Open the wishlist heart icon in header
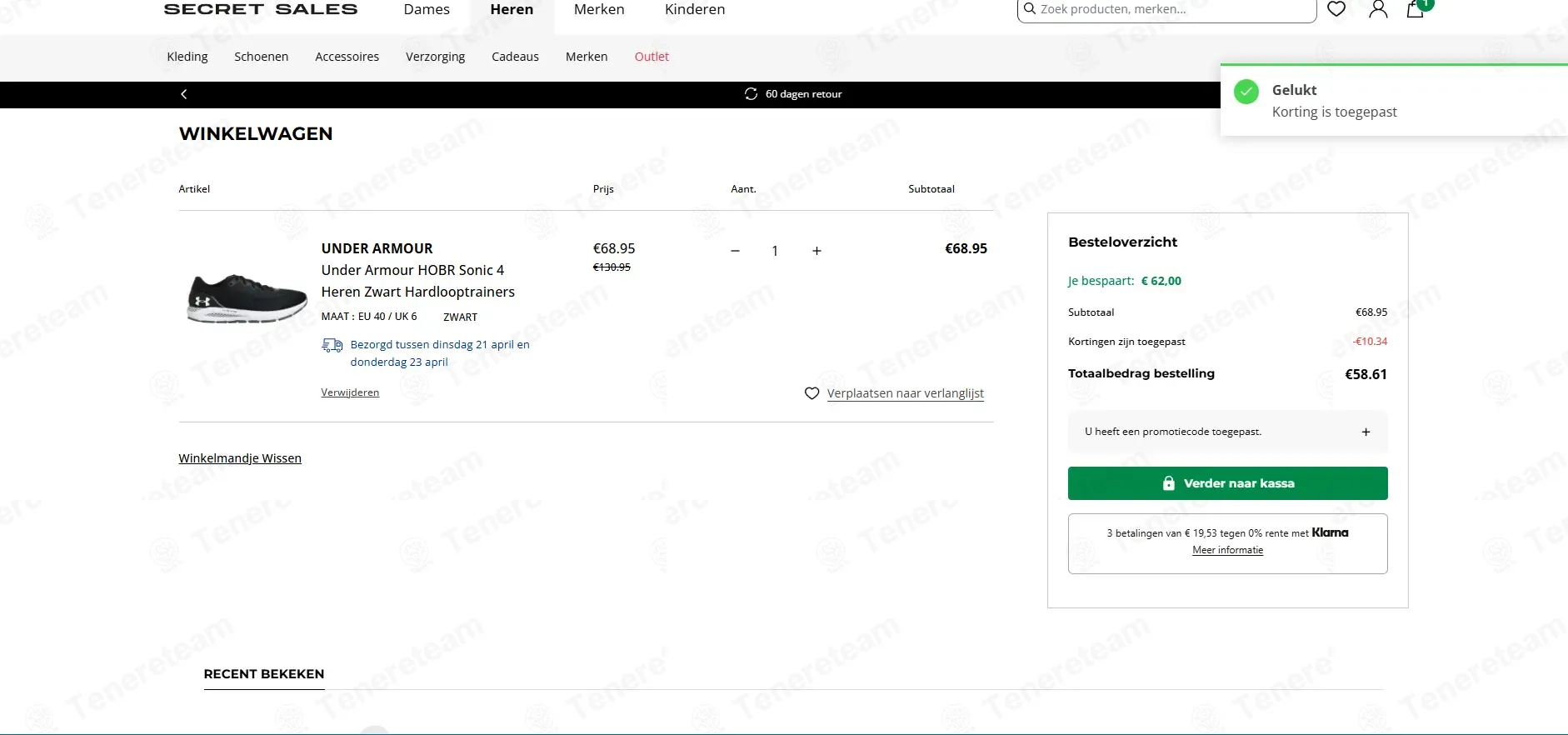 tap(1336, 9)
